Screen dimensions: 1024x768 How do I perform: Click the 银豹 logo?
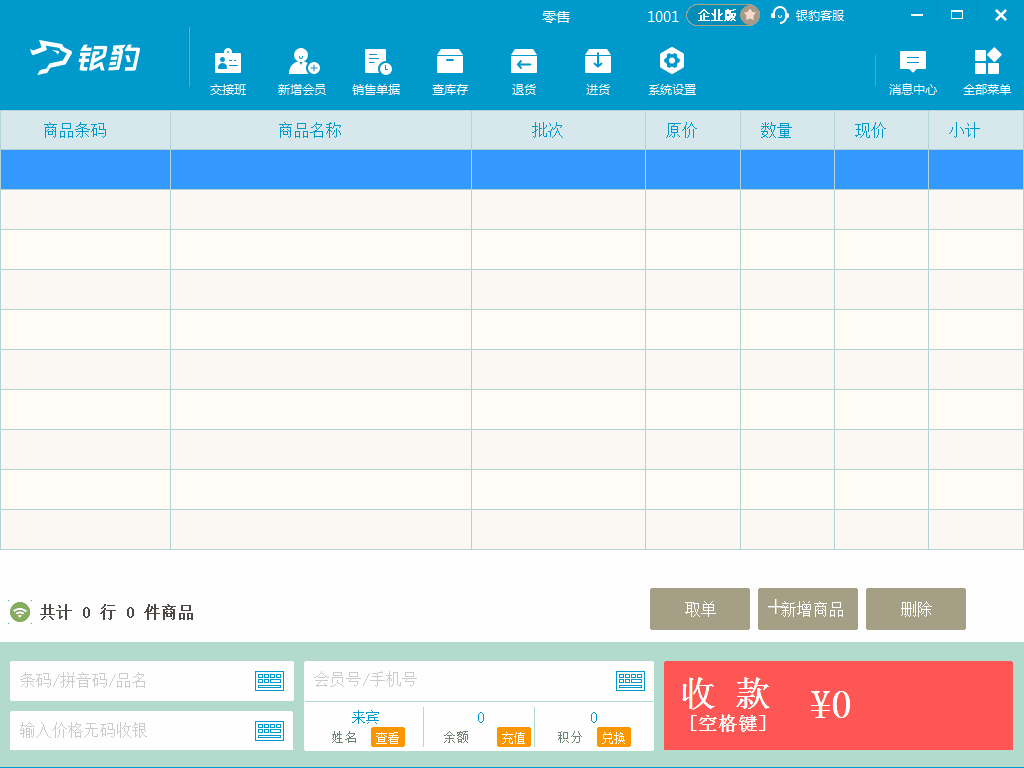[x=86, y=57]
